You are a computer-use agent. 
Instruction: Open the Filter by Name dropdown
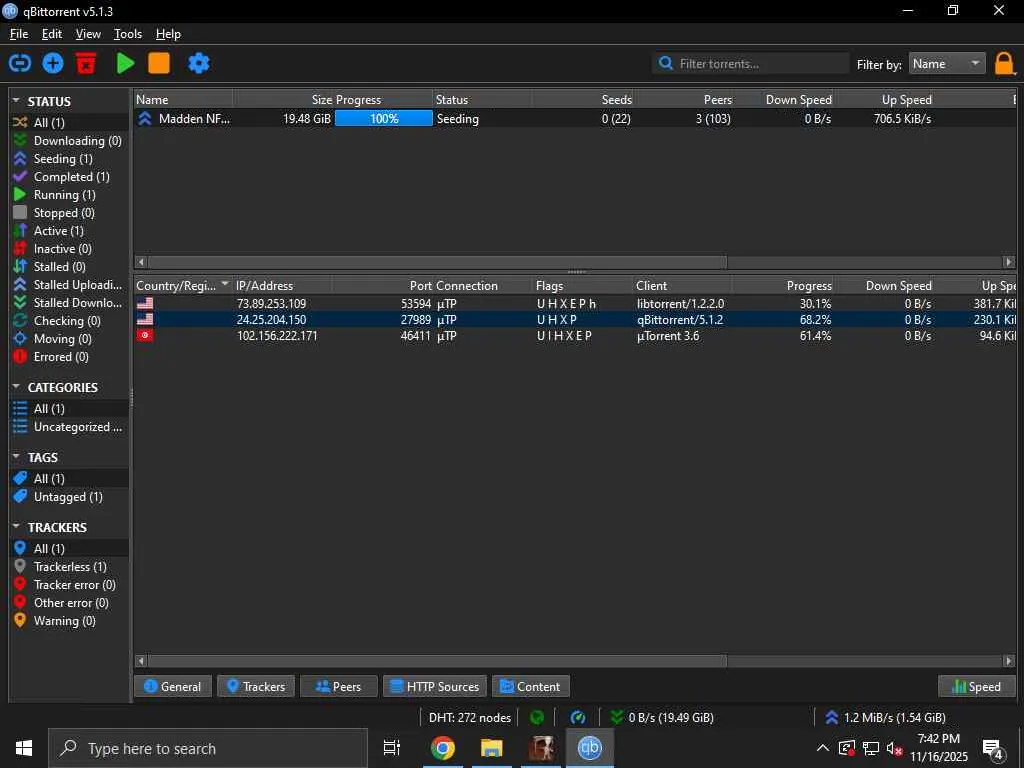[x=947, y=63]
